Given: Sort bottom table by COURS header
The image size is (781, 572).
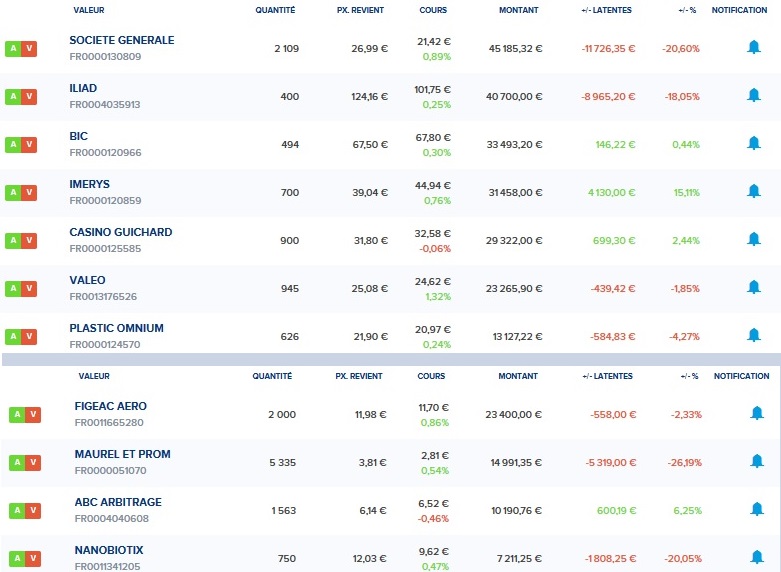Looking at the screenshot, I should 431,376.
